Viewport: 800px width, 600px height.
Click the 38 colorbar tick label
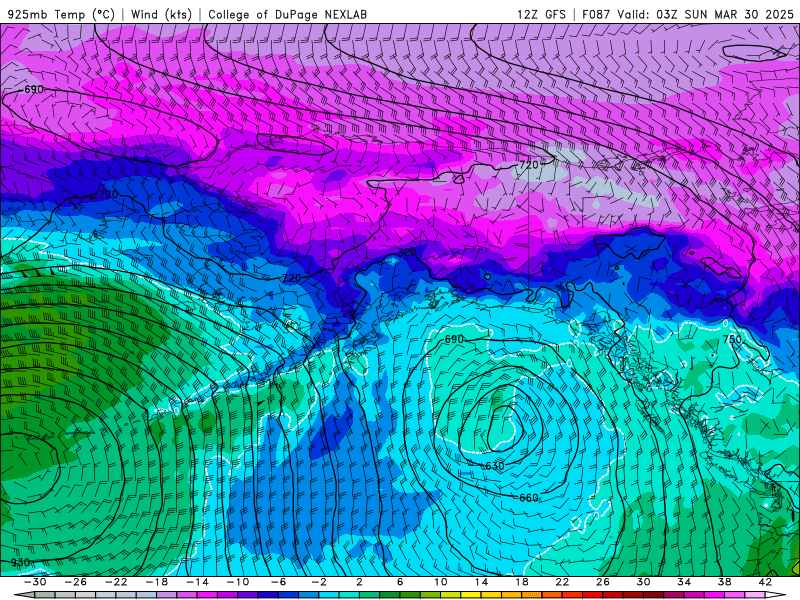click(x=724, y=582)
